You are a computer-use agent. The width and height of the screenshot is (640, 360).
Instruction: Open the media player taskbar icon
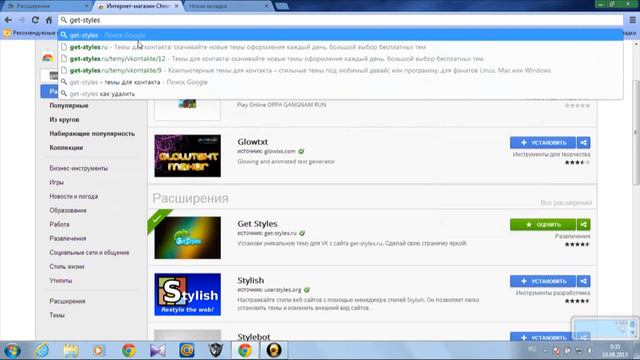99,351
